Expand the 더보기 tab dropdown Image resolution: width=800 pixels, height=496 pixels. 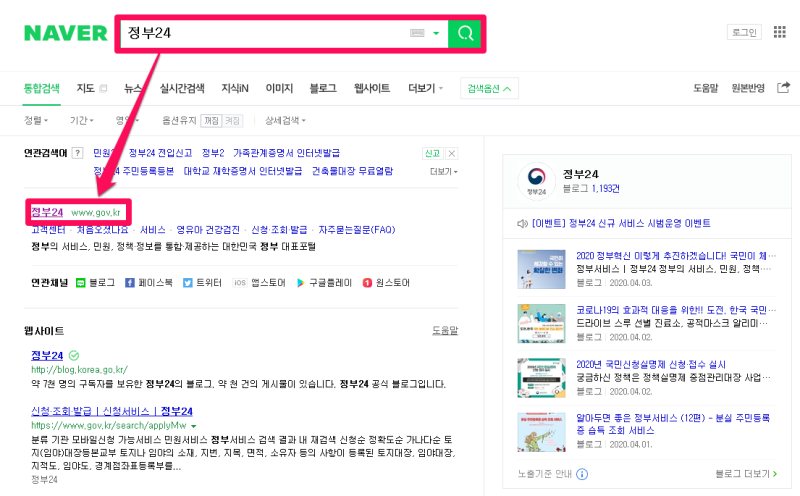coord(425,88)
